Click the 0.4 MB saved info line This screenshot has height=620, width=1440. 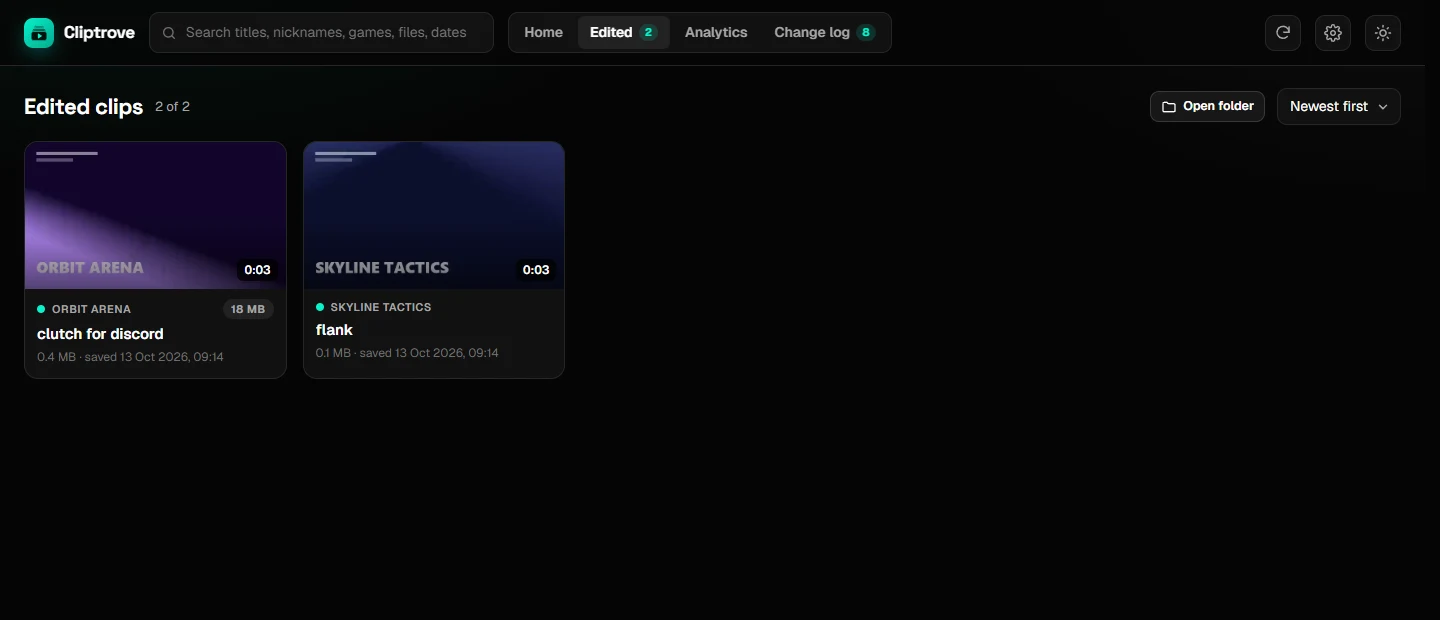[130, 357]
